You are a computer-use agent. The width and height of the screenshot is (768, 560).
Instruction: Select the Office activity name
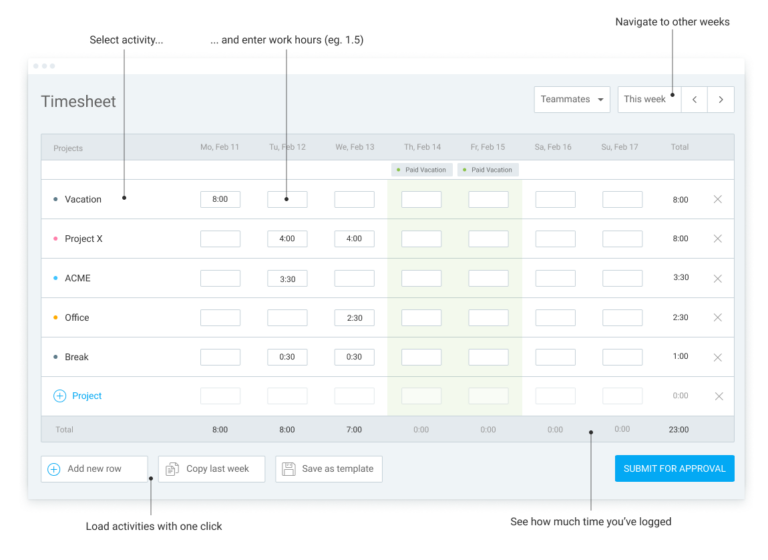click(x=77, y=317)
